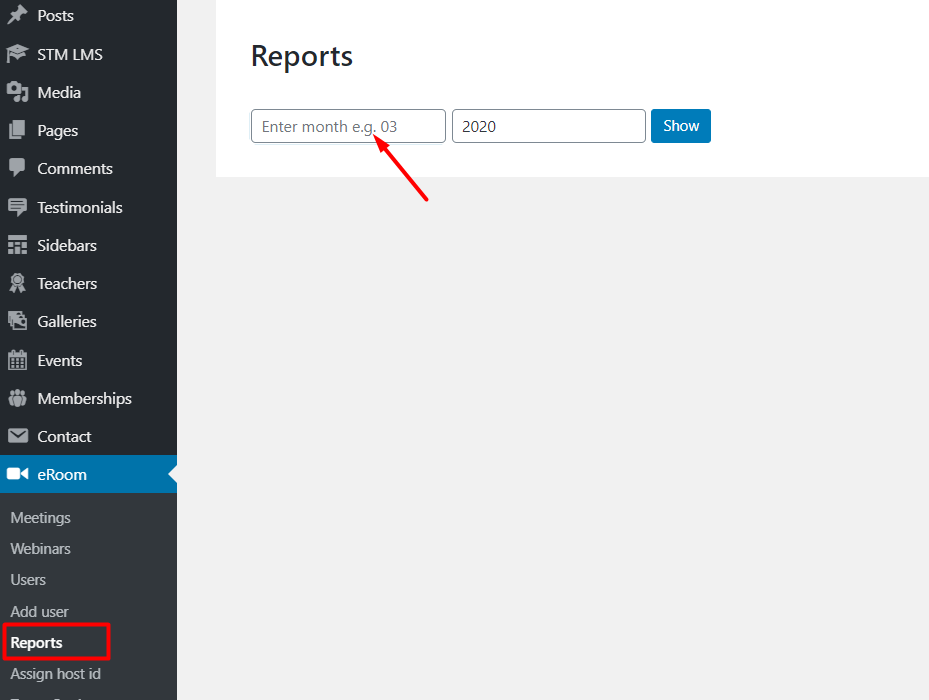
Task: Click the pushpin icon next to Posts
Action: [x=17, y=16]
